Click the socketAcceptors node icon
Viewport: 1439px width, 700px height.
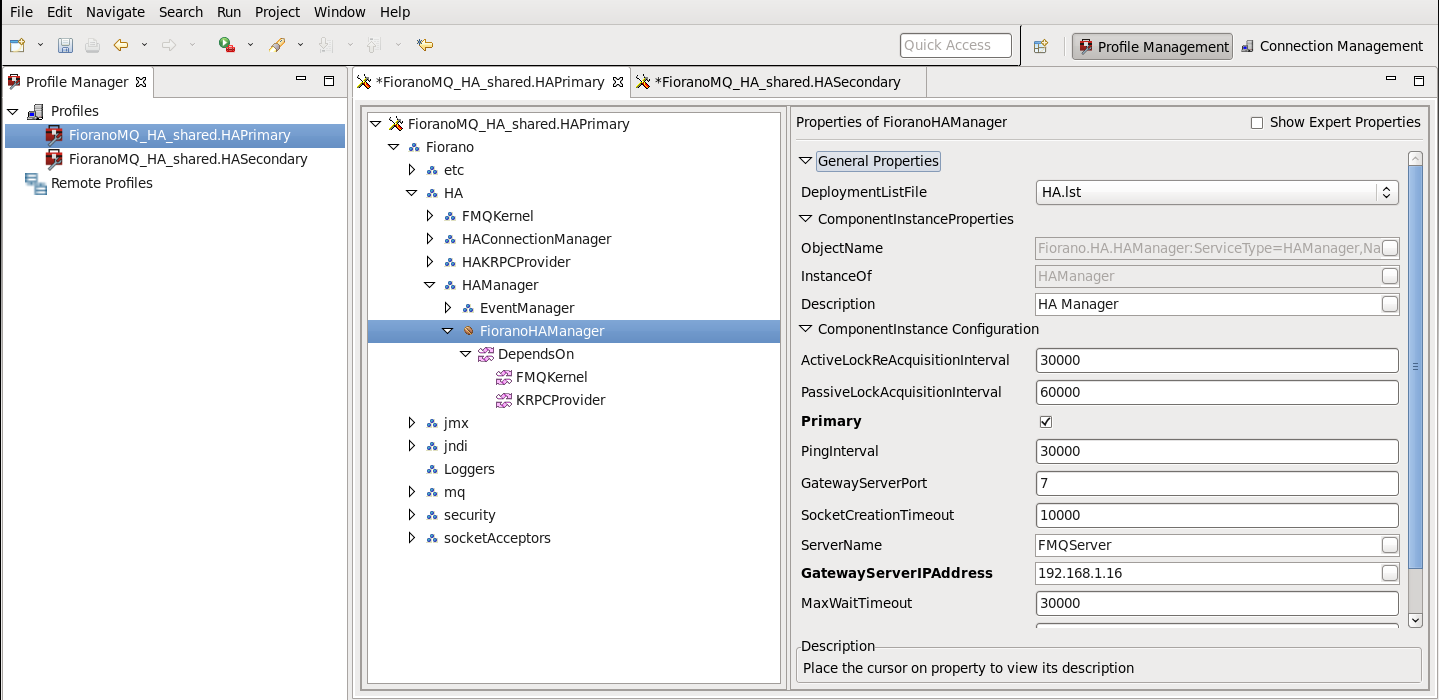click(x=433, y=538)
